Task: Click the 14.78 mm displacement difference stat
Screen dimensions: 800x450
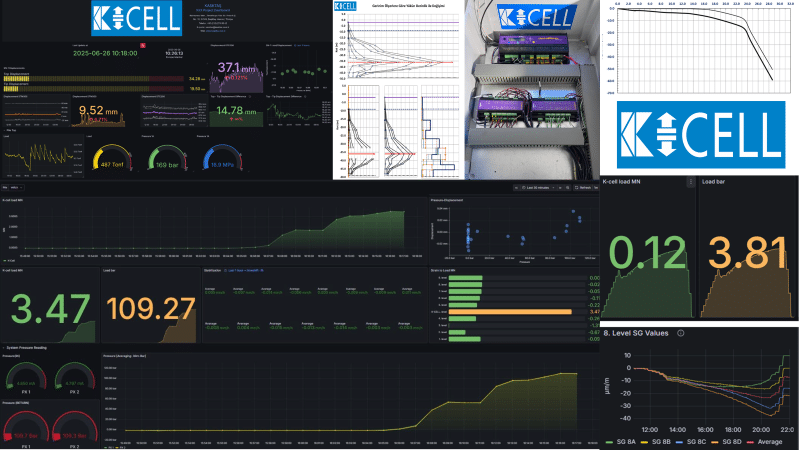Action: pos(236,111)
